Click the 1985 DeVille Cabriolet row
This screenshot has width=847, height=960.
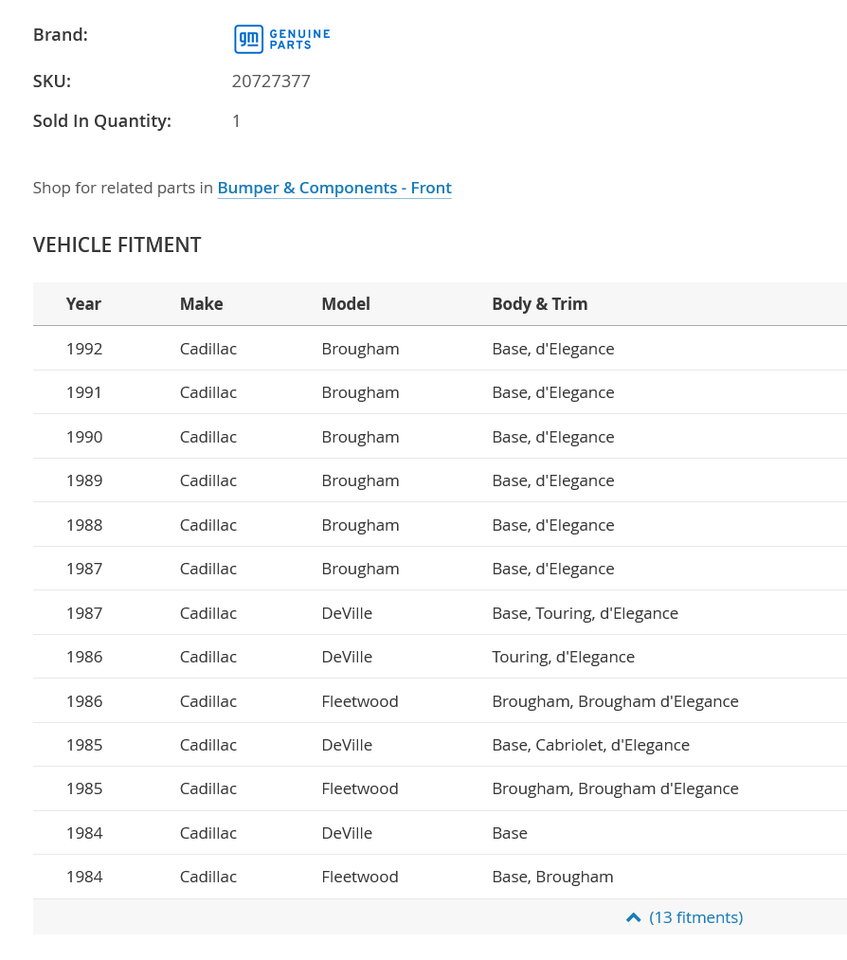440,744
